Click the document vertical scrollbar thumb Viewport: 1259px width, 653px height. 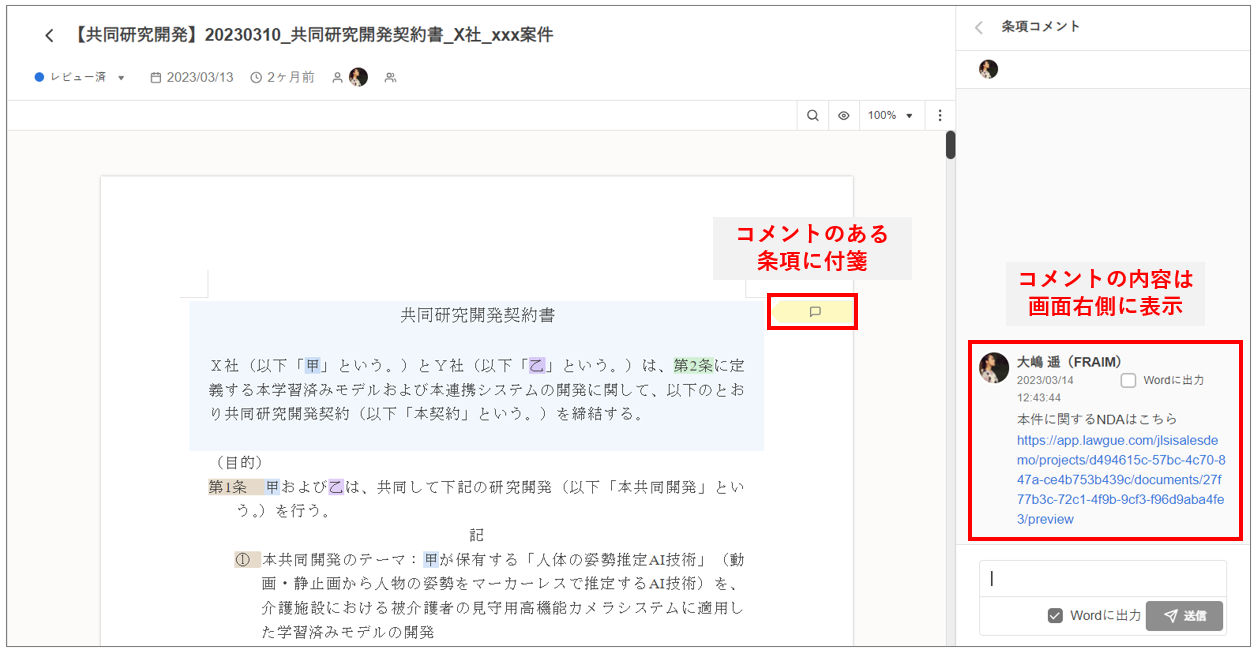(950, 145)
